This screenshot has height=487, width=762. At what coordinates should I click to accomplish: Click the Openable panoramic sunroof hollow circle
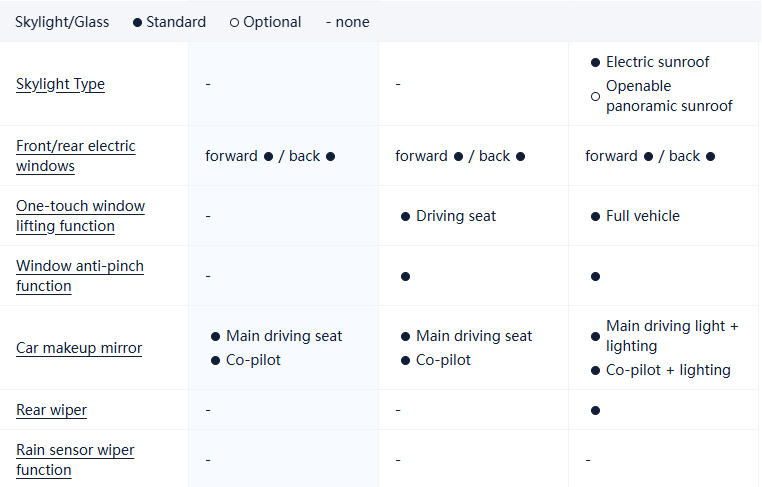coord(595,97)
